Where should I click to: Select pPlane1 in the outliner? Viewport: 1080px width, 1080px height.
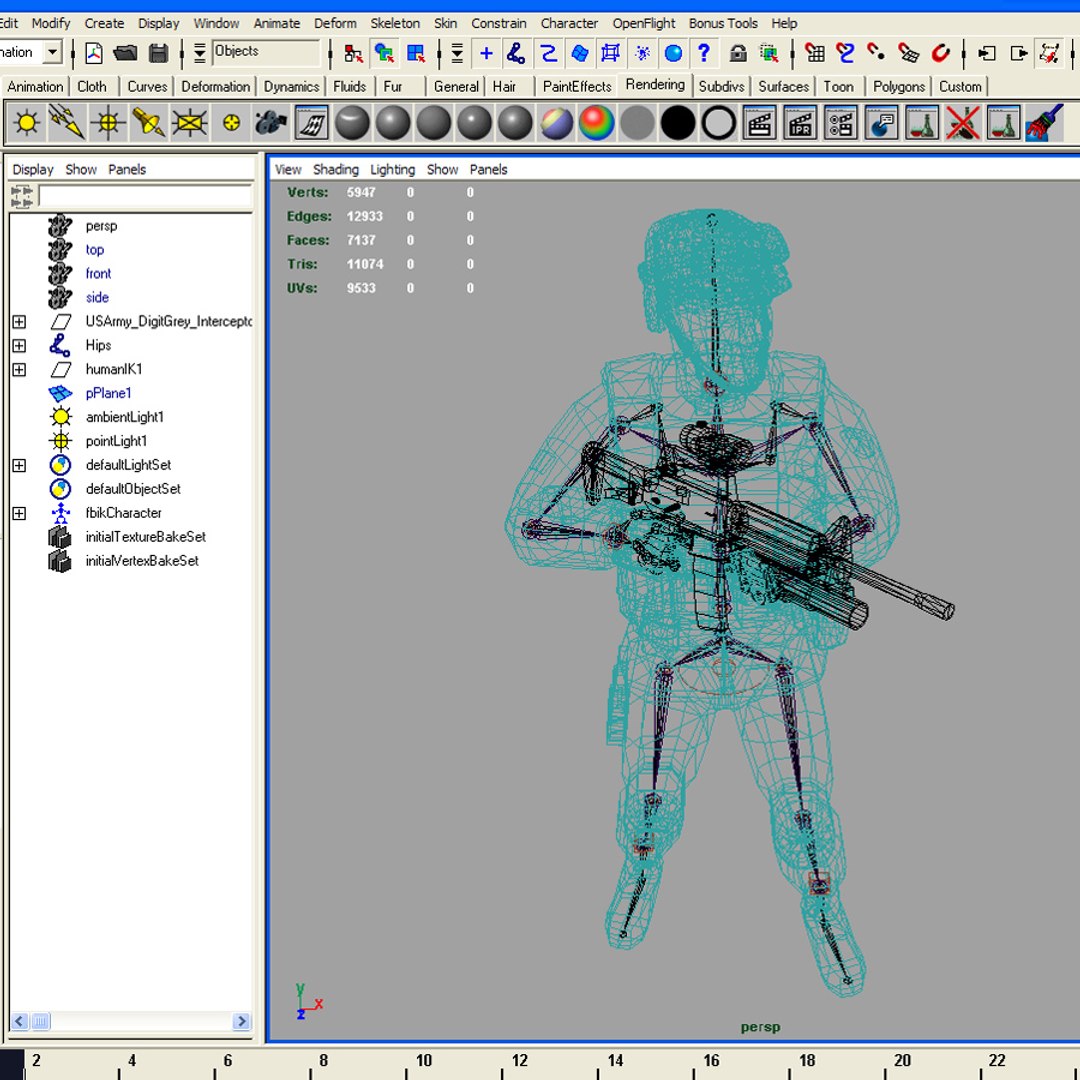(x=108, y=393)
